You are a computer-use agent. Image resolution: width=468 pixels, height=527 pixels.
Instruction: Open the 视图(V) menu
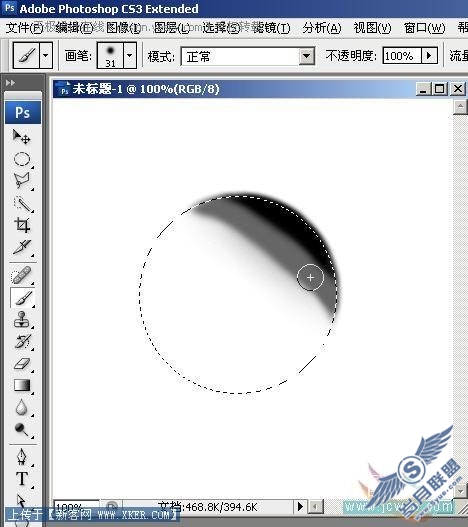click(x=372, y=28)
